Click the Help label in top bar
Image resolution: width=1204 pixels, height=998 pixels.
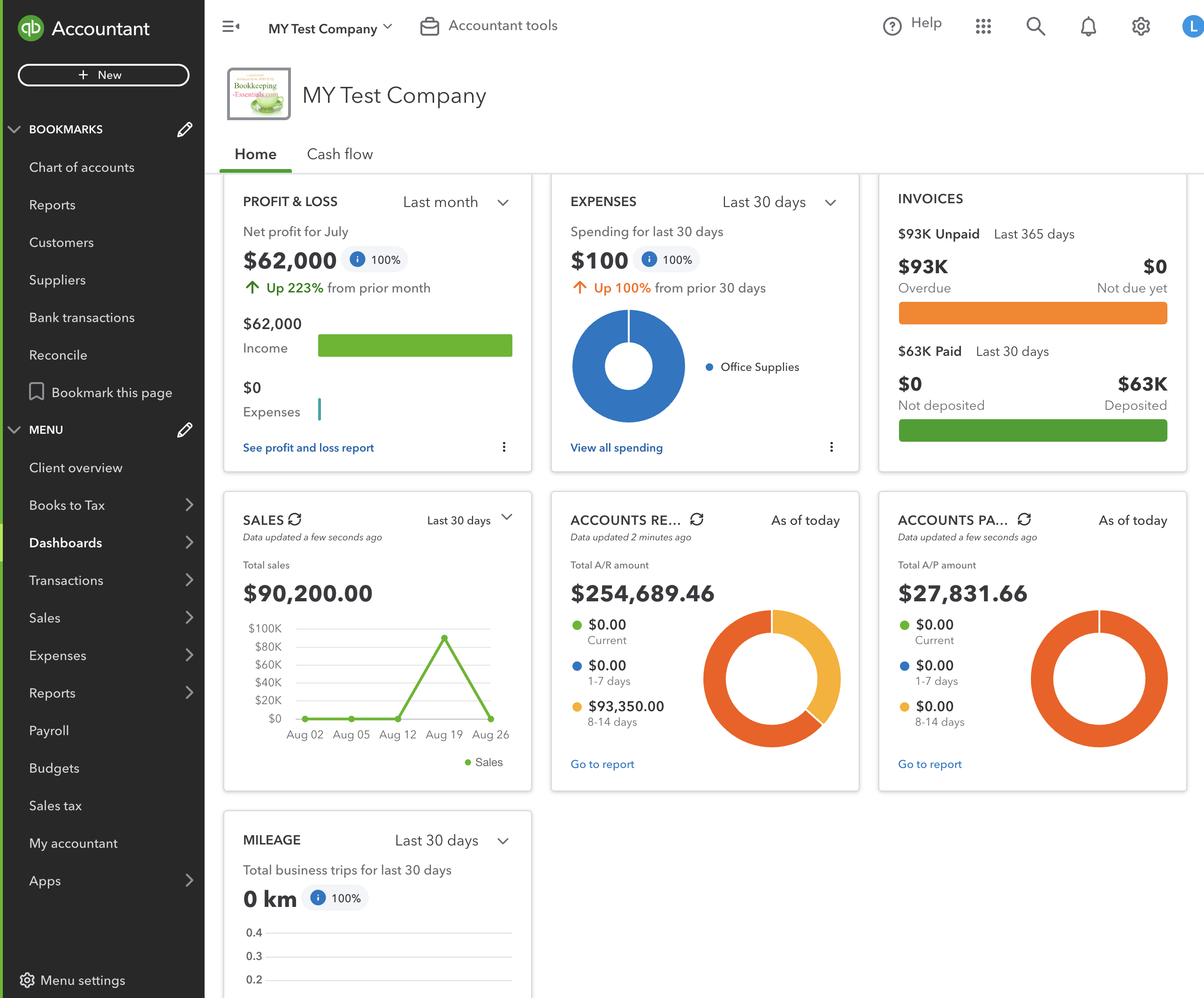pos(927,23)
